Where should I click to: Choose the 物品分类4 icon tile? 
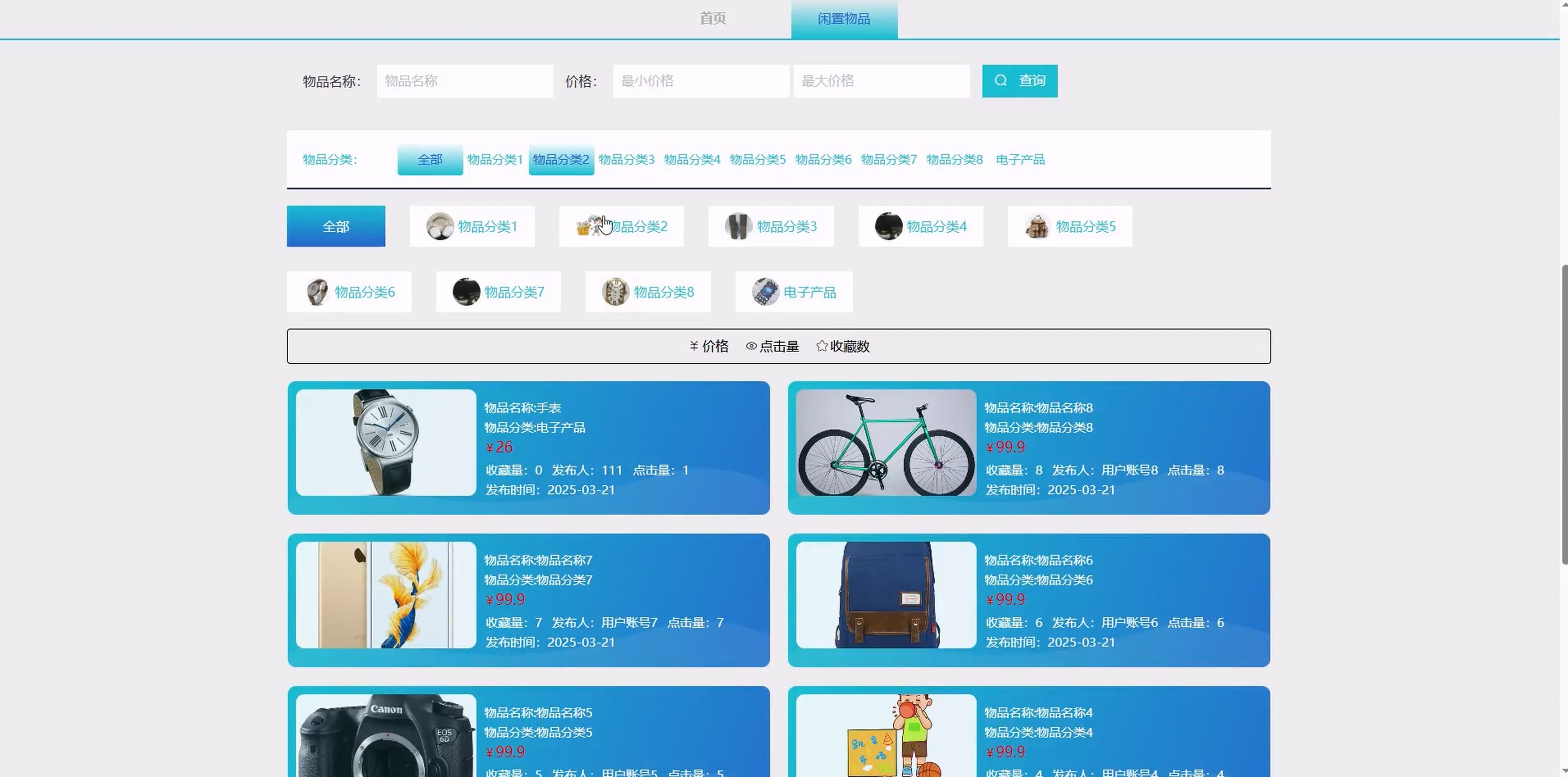(920, 226)
